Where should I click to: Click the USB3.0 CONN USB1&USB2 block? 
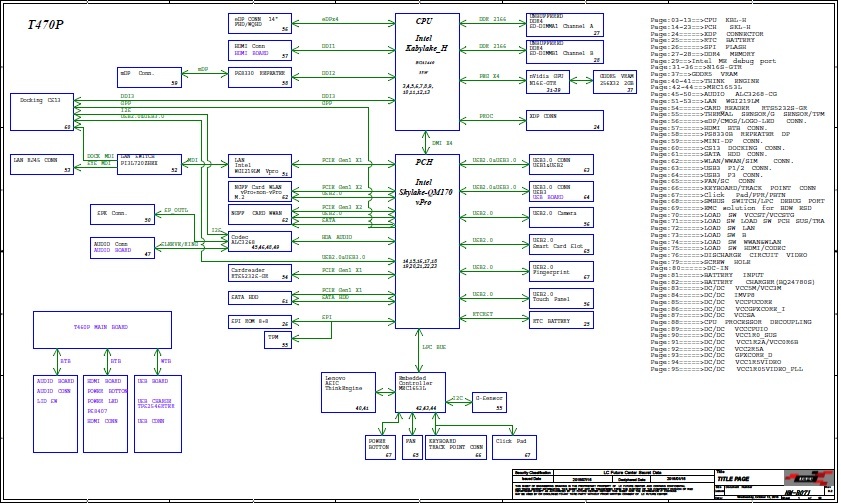[560, 165]
